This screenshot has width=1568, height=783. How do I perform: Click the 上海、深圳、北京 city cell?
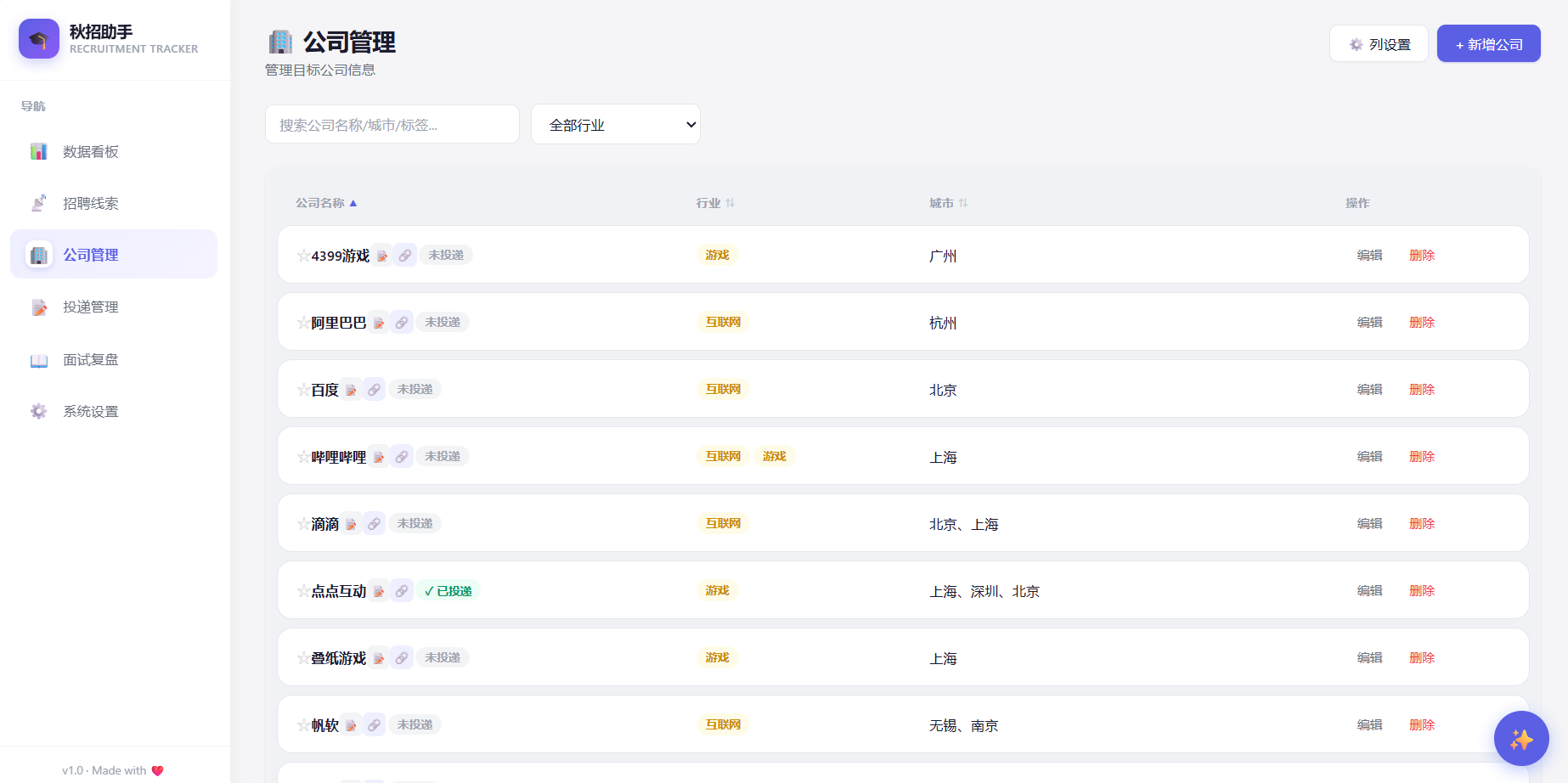984,591
